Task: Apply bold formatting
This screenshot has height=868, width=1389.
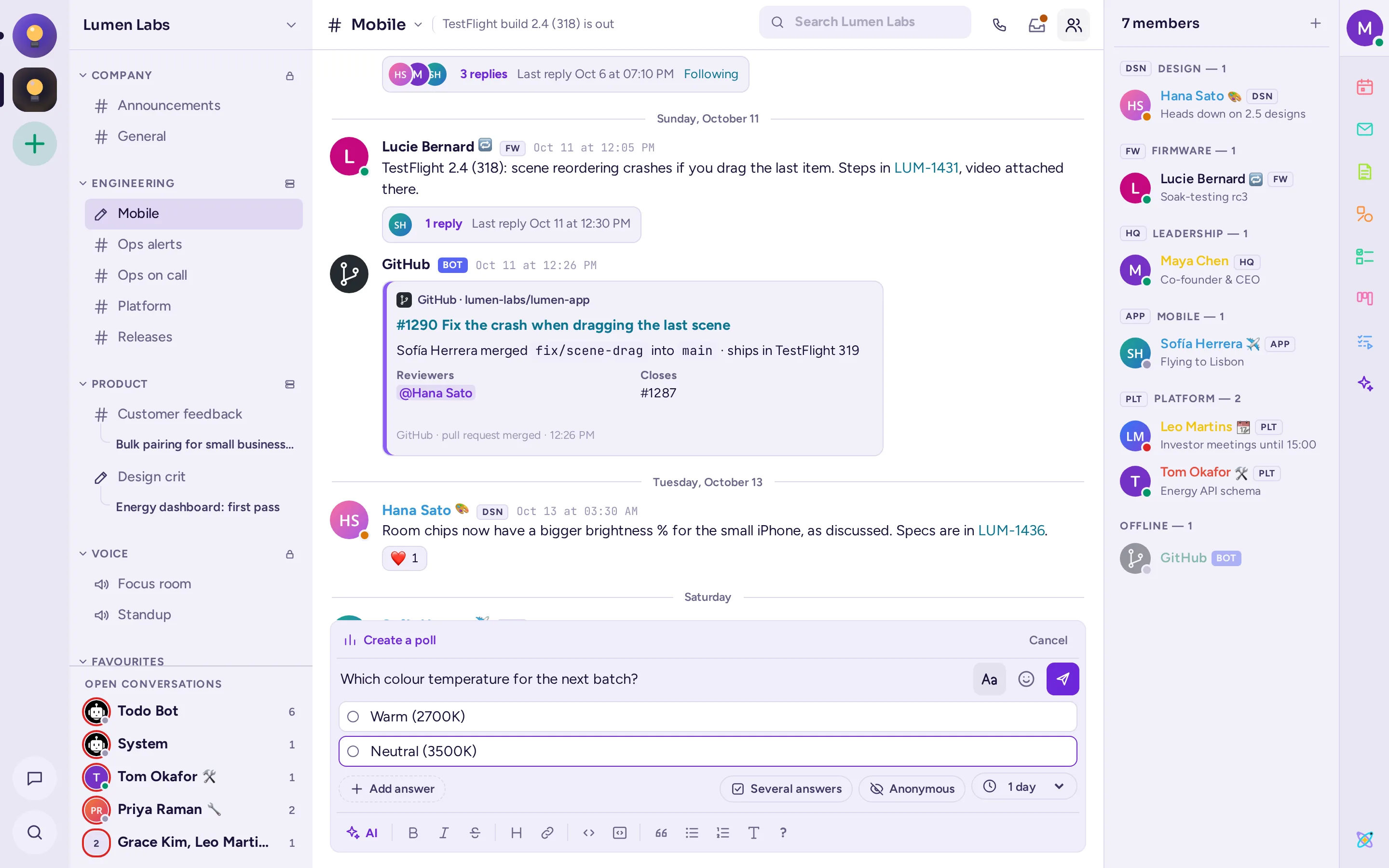Action: (x=413, y=832)
